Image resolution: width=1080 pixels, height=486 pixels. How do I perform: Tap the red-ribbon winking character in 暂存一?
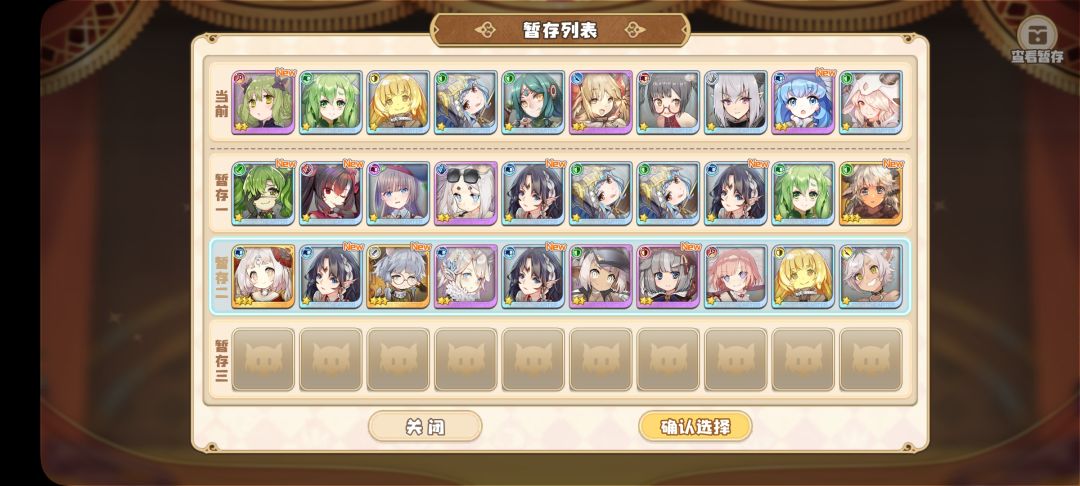tap(331, 193)
